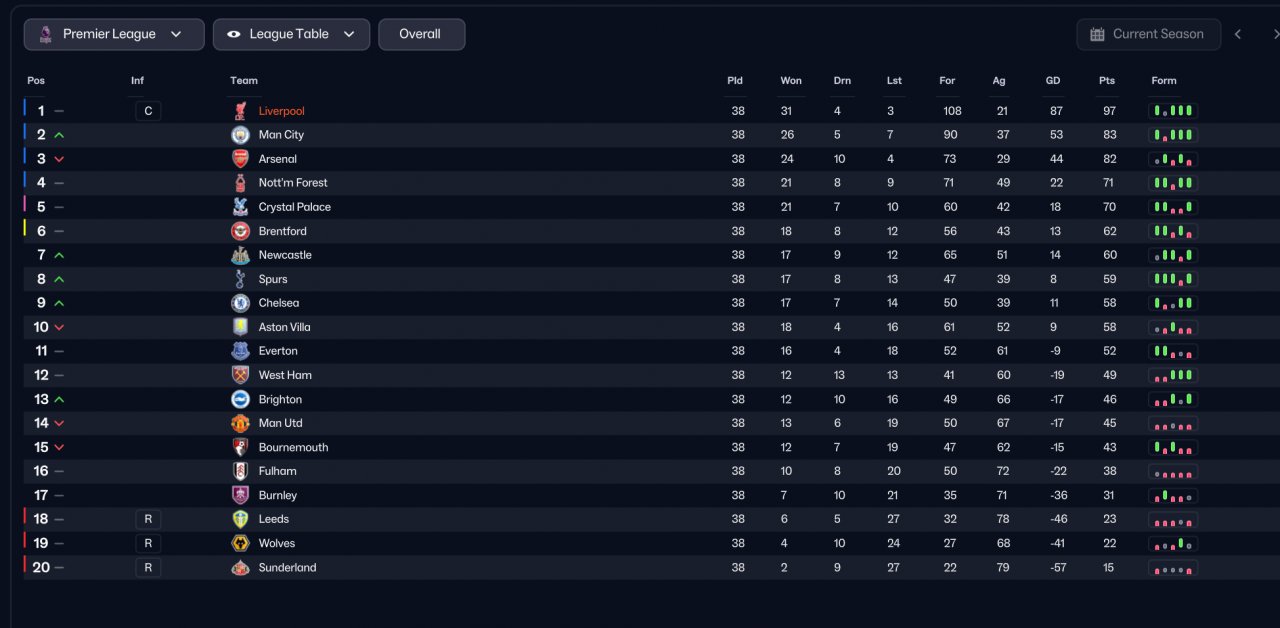Click the Spurs club crest
This screenshot has height=628, width=1280.
pyautogui.click(x=240, y=279)
